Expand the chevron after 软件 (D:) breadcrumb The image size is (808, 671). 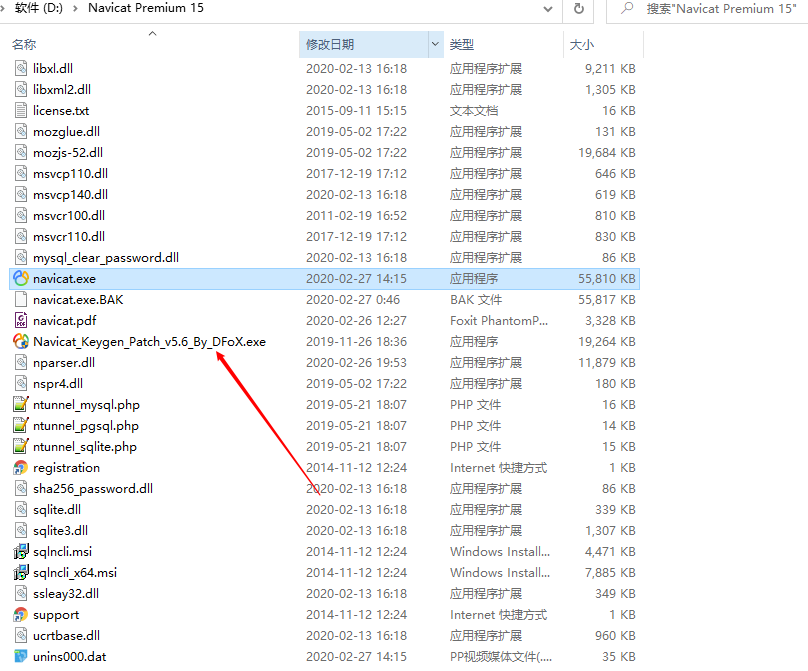[75, 8]
